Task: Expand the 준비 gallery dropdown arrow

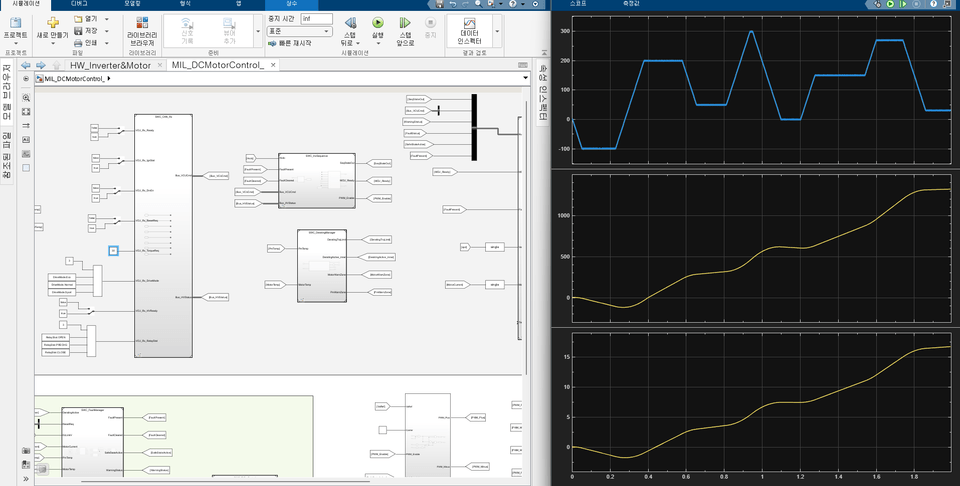Action: 258,31
